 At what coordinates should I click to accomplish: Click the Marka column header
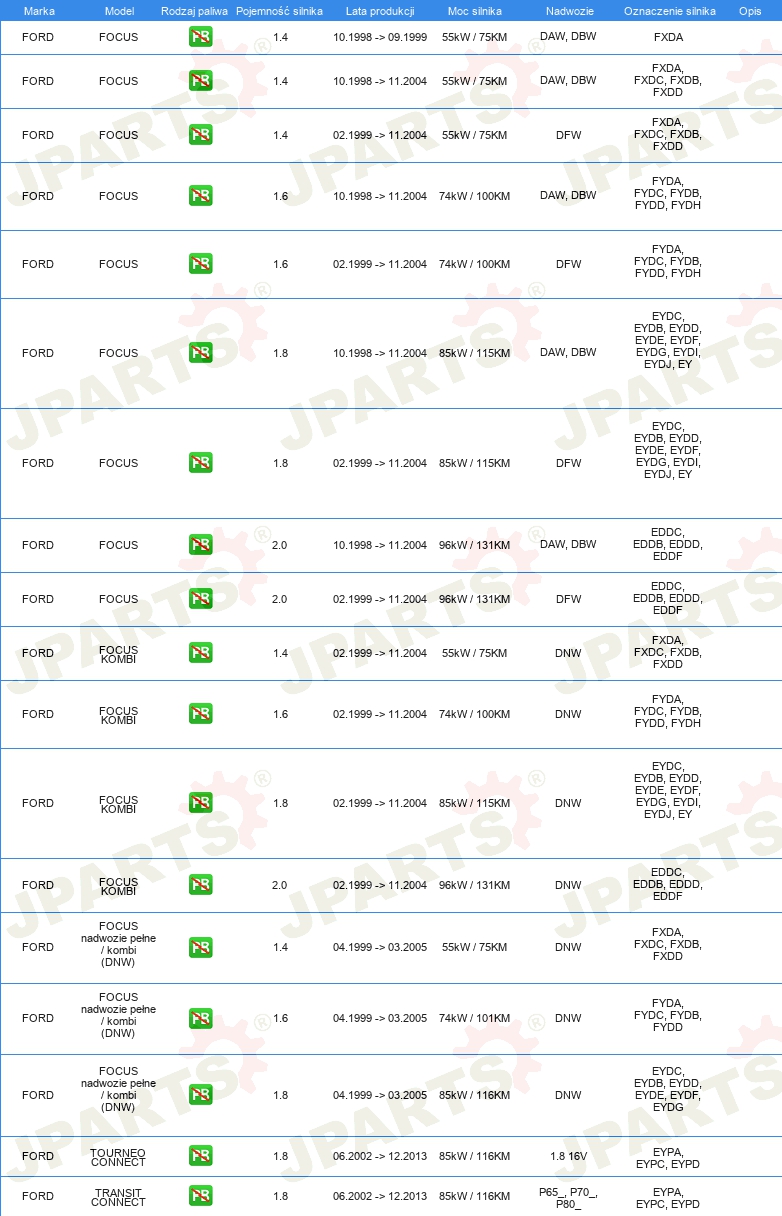click(x=39, y=11)
